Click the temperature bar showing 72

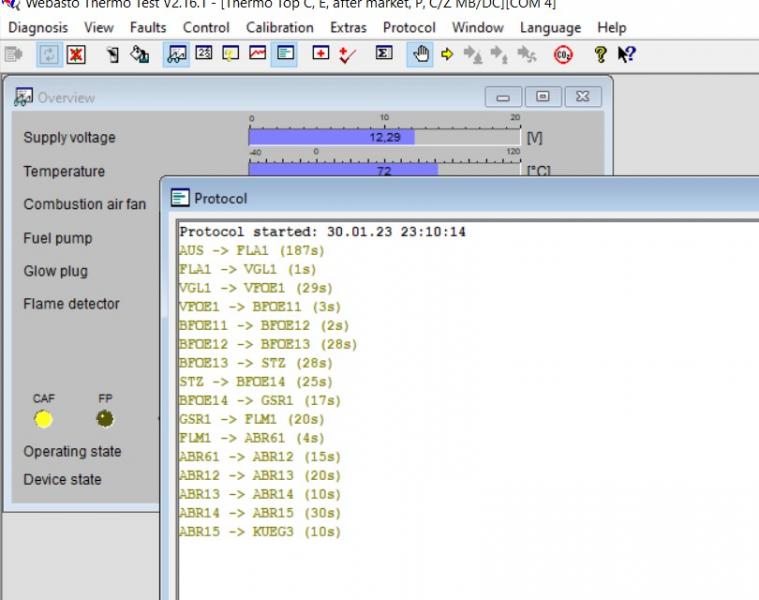(x=385, y=170)
